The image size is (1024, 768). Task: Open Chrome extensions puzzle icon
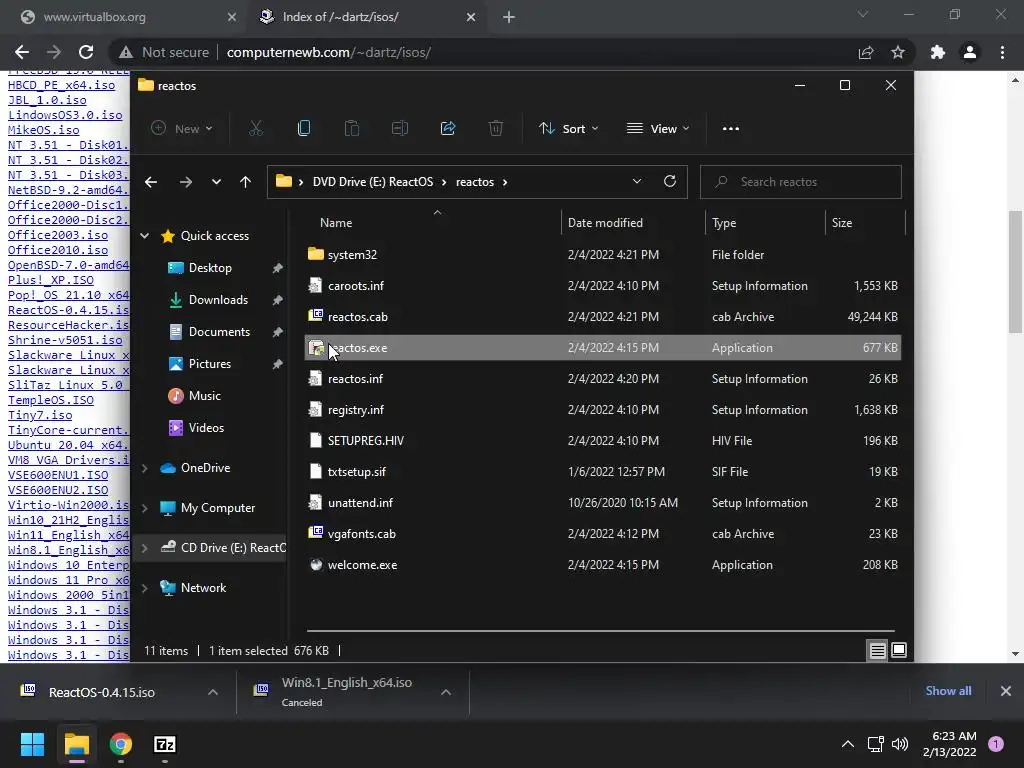938,52
